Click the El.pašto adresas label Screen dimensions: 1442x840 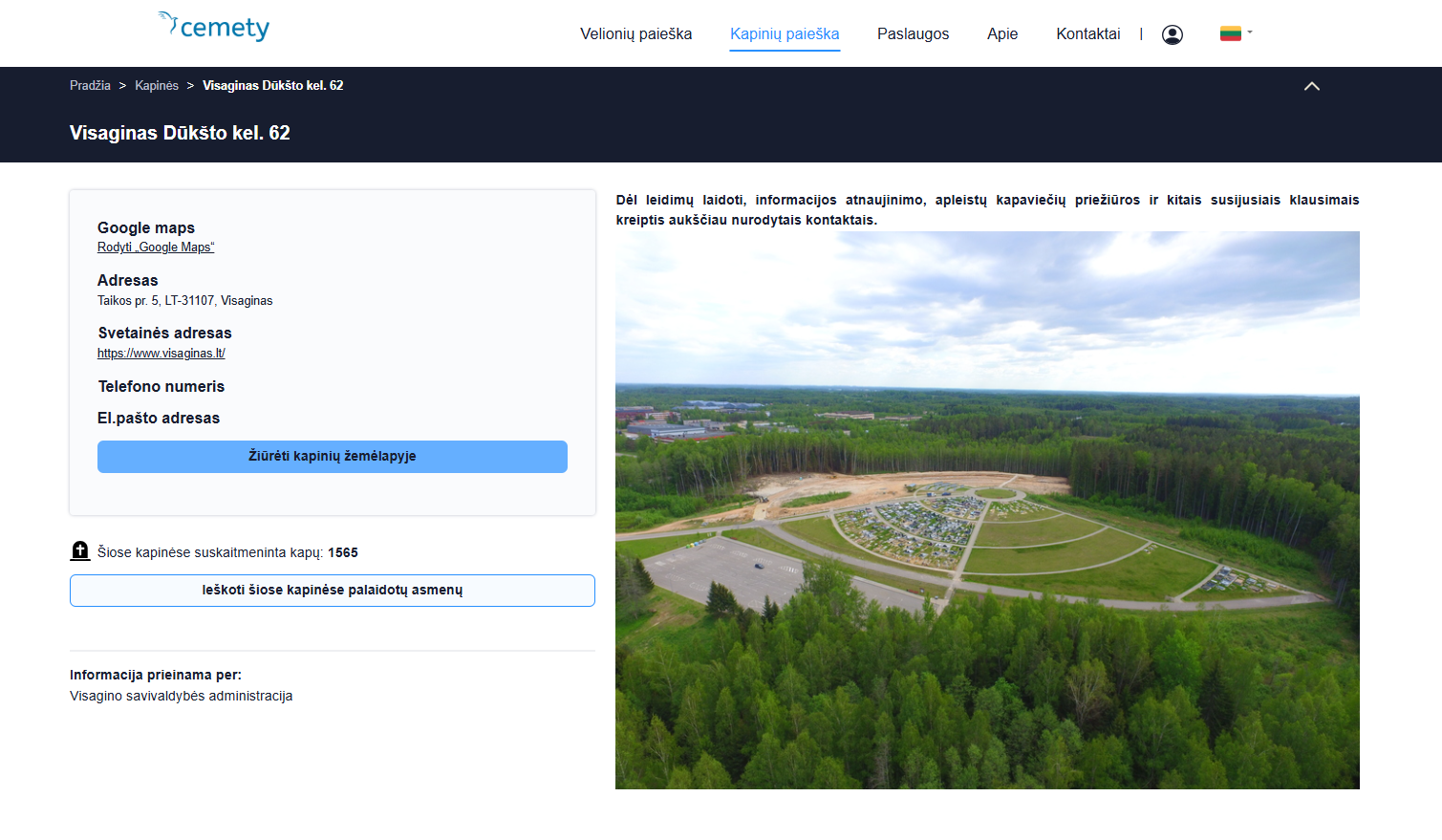click(159, 418)
